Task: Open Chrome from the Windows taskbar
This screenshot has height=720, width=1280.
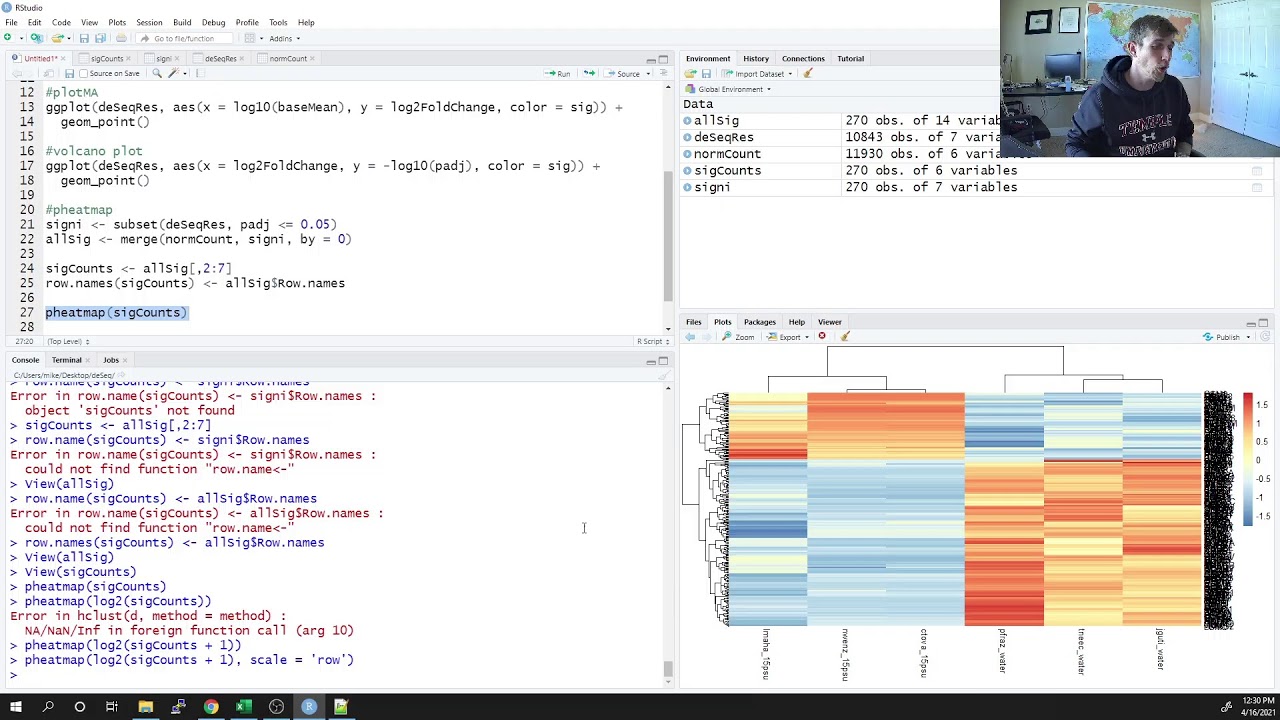Action: (x=211, y=707)
